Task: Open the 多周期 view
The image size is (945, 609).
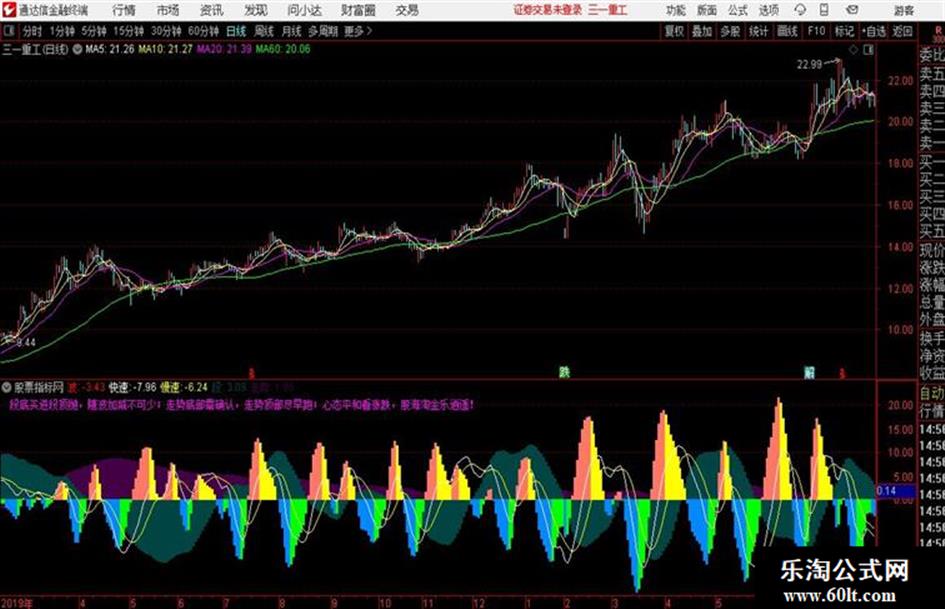Action: [x=323, y=31]
